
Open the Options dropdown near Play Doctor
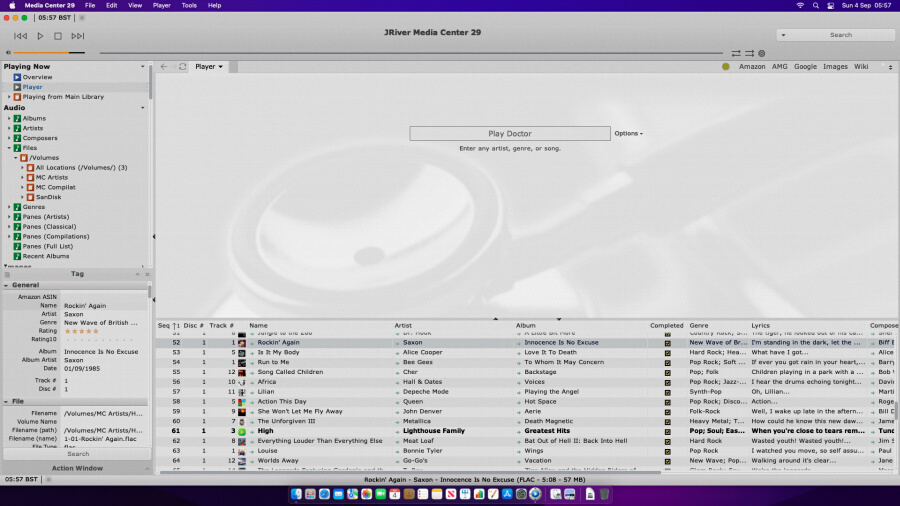pyautogui.click(x=628, y=133)
